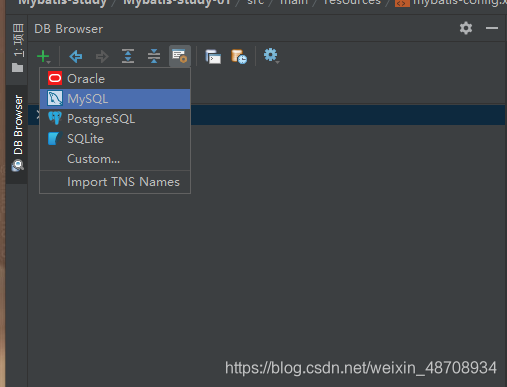Screen dimensions: 507x387
Task: Navigate forward with the grey right arrow
Action: pos(102,56)
